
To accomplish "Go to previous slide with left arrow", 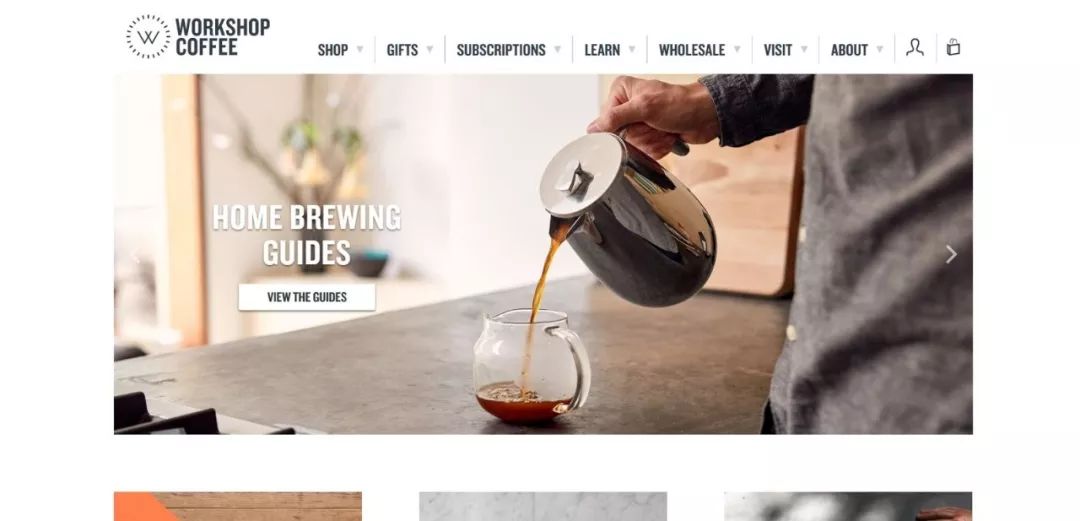I will 136,258.
